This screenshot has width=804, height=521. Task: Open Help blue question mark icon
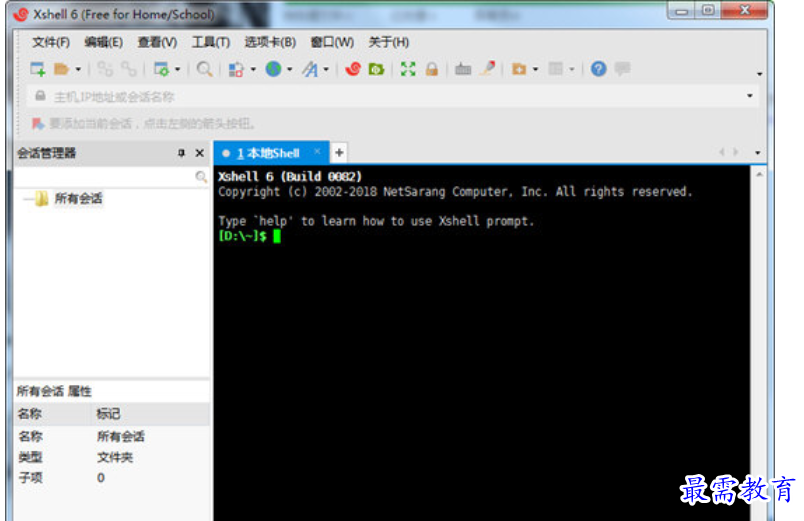point(598,69)
